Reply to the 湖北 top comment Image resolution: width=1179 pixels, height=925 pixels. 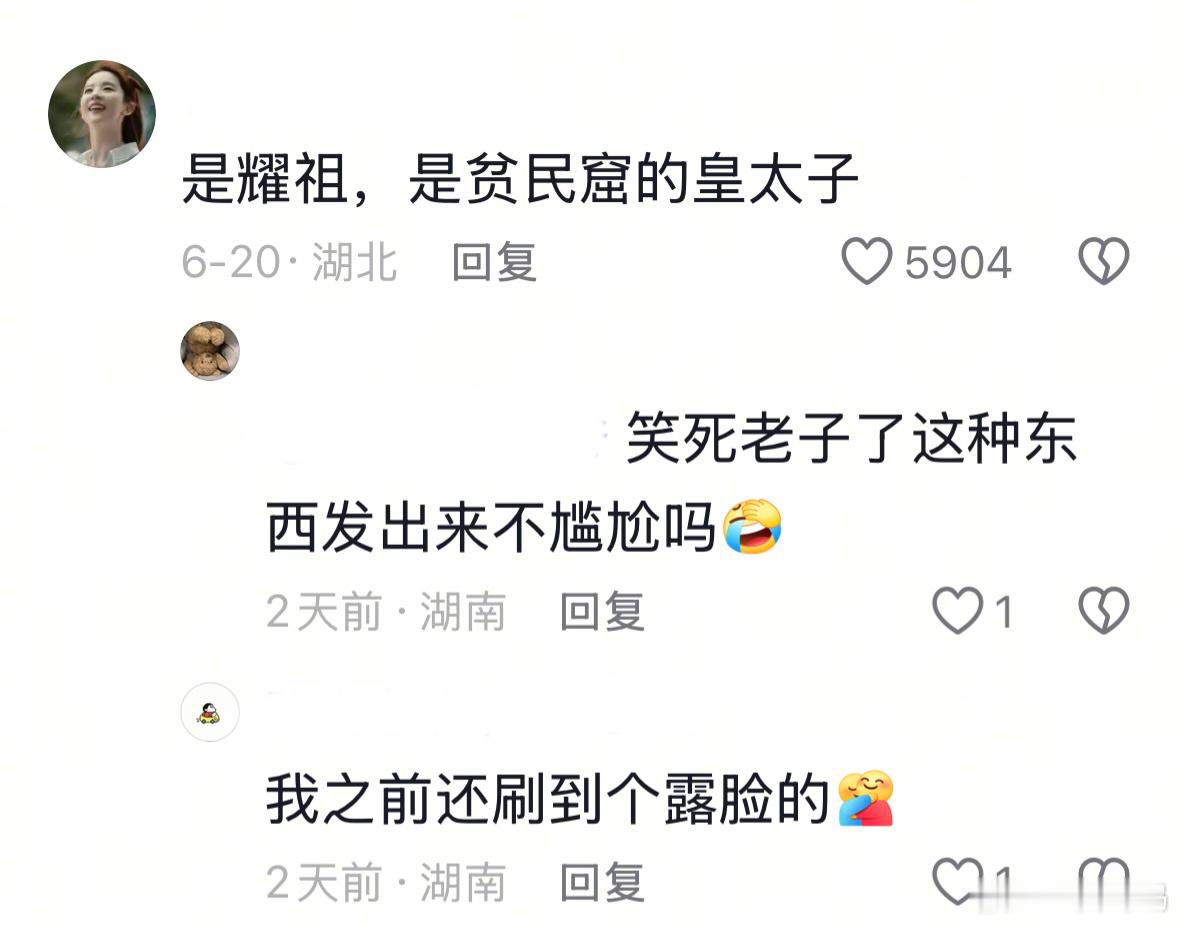pos(494,262)
